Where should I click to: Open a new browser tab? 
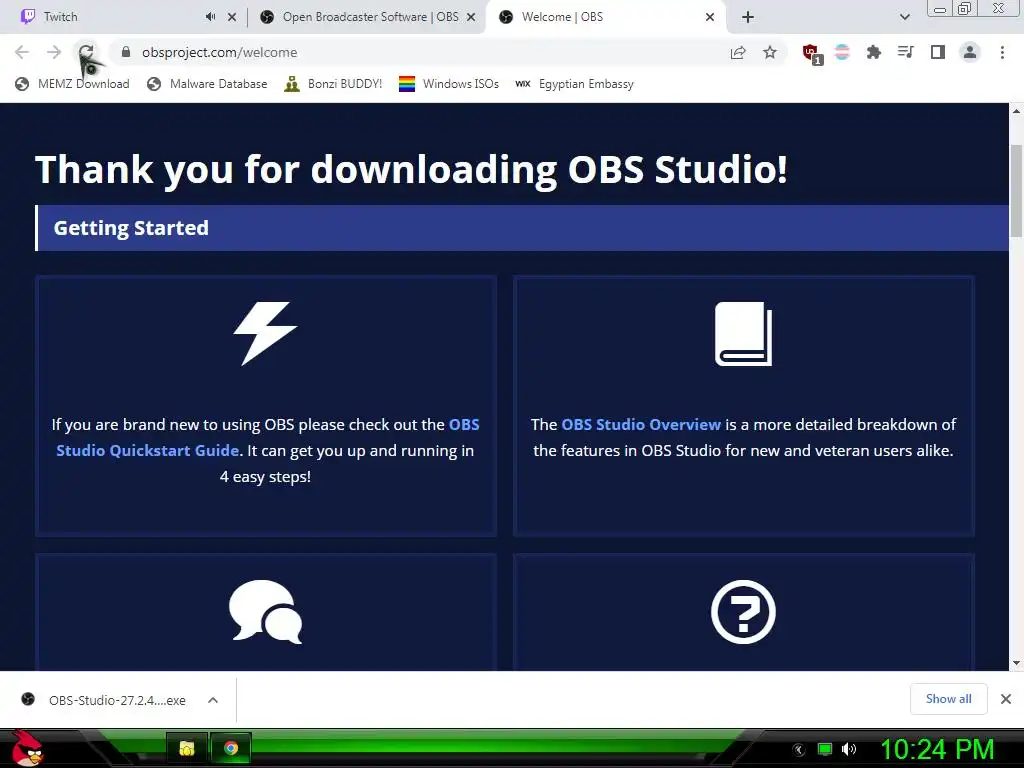click(748, 17)
